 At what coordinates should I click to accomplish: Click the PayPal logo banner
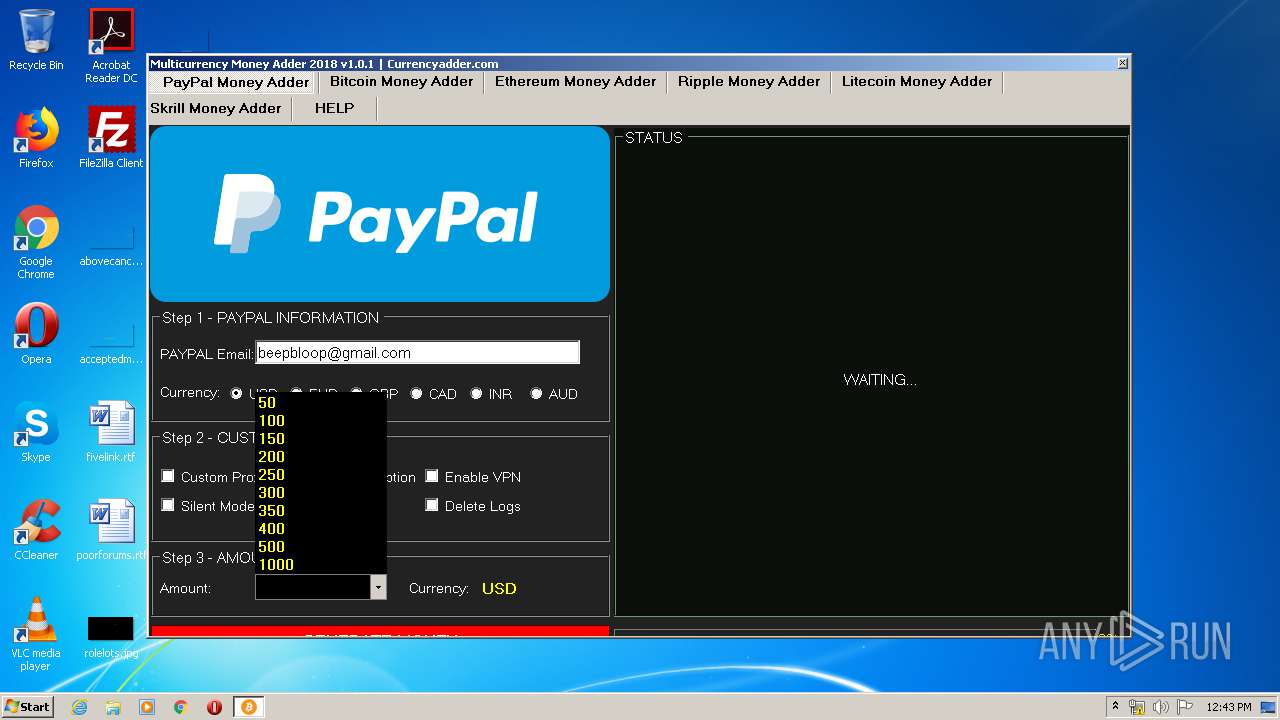coord(380,214)
